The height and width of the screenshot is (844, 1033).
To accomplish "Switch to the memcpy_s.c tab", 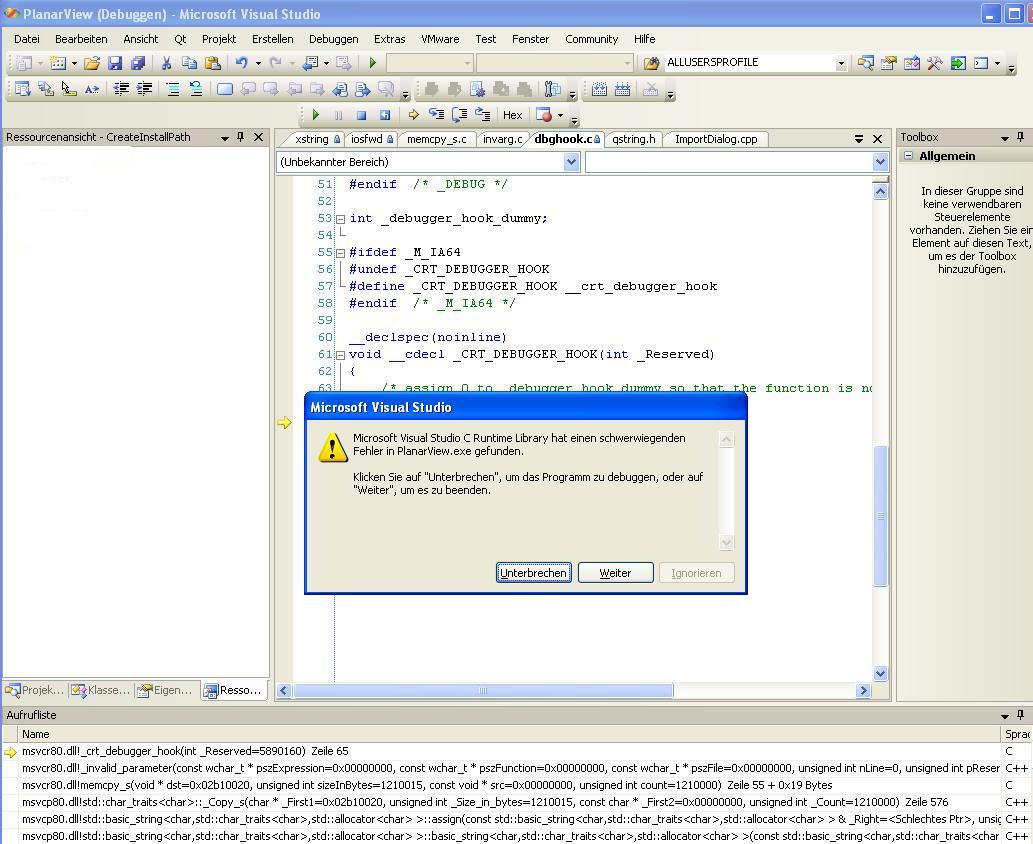I will click(436, 139).
